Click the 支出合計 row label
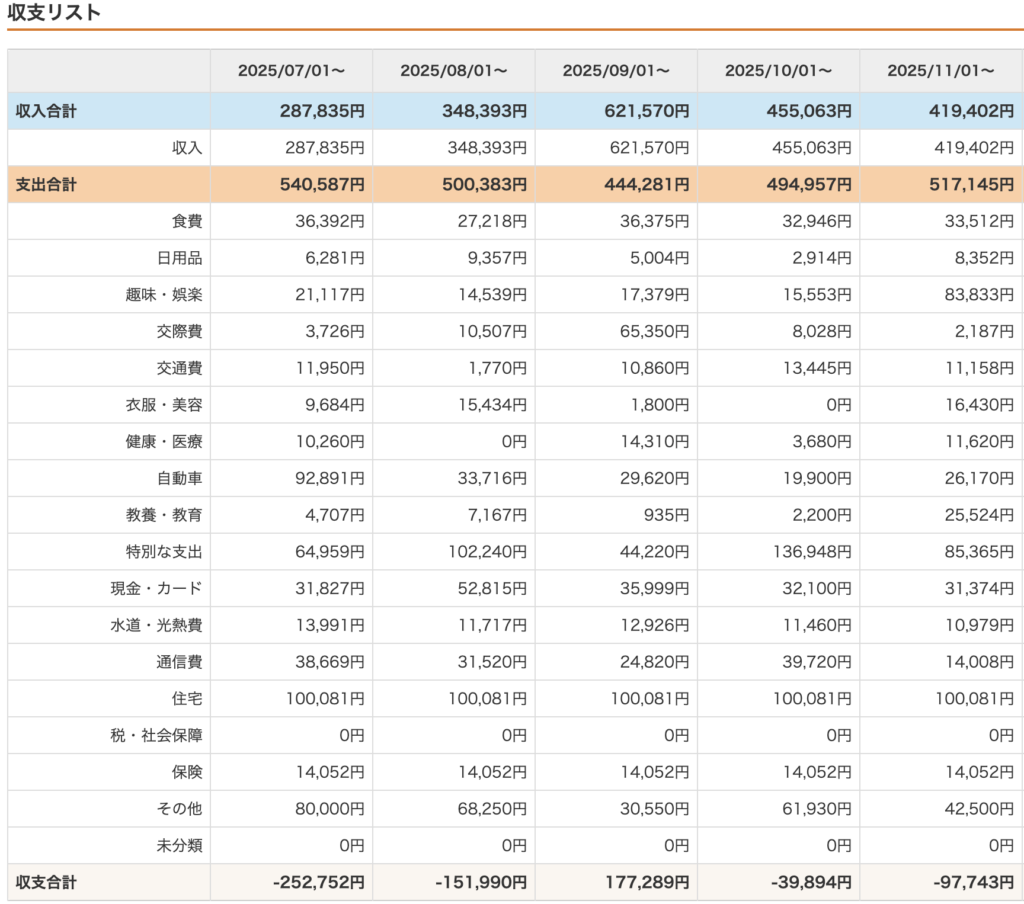Viewport: 1024px width, 904px height. point(46,184)
